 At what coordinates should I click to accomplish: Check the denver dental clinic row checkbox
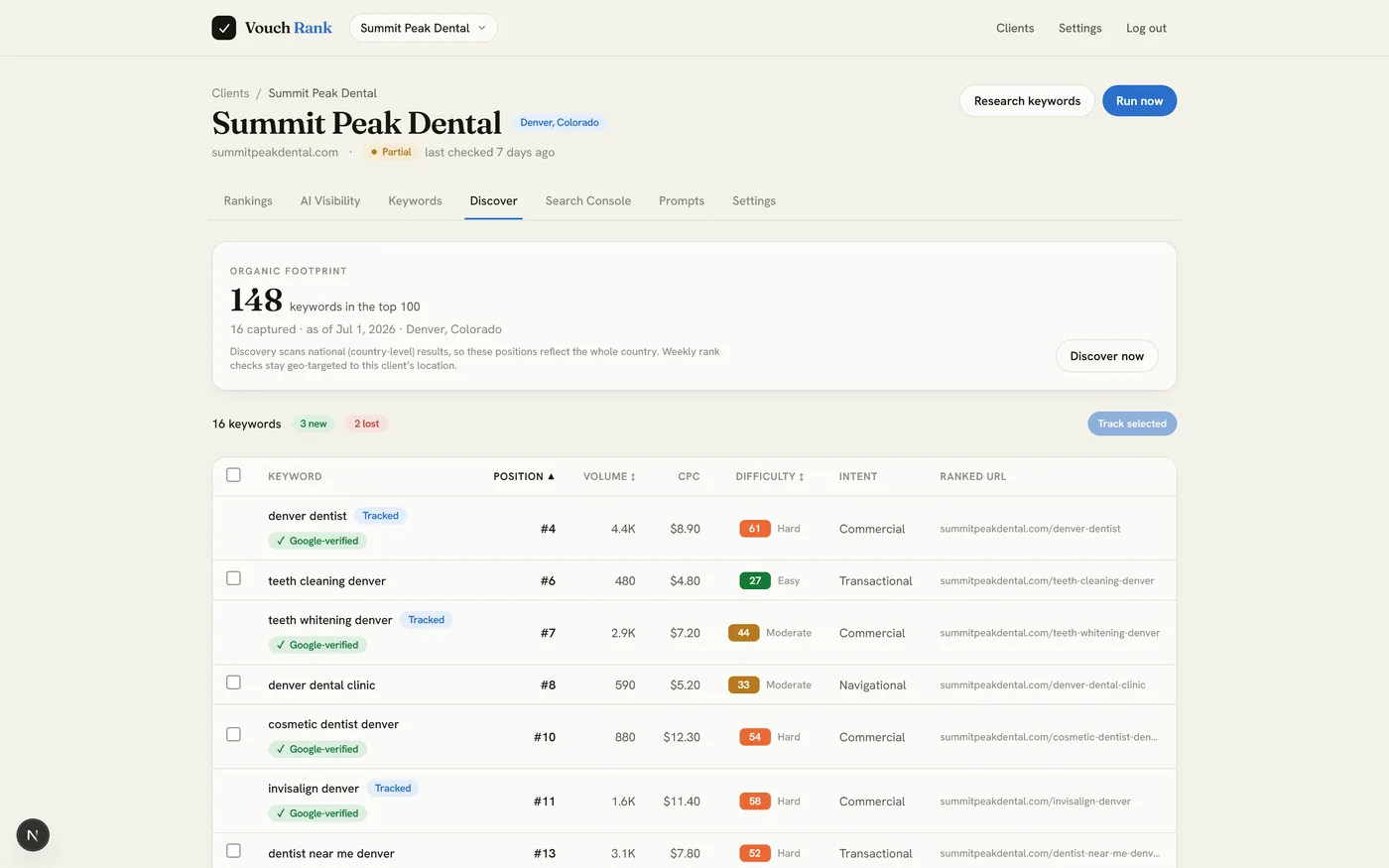coord(233,682)
